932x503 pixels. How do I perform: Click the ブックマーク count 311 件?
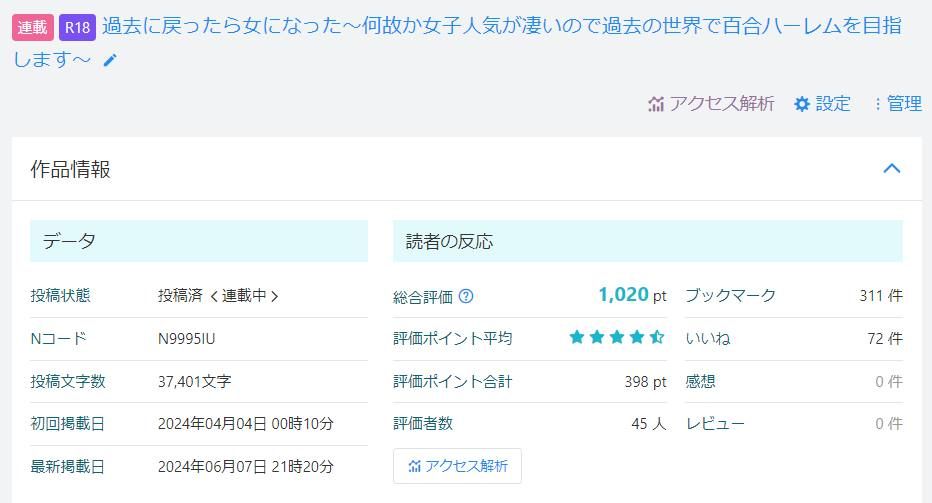click(x=880, y=296)
